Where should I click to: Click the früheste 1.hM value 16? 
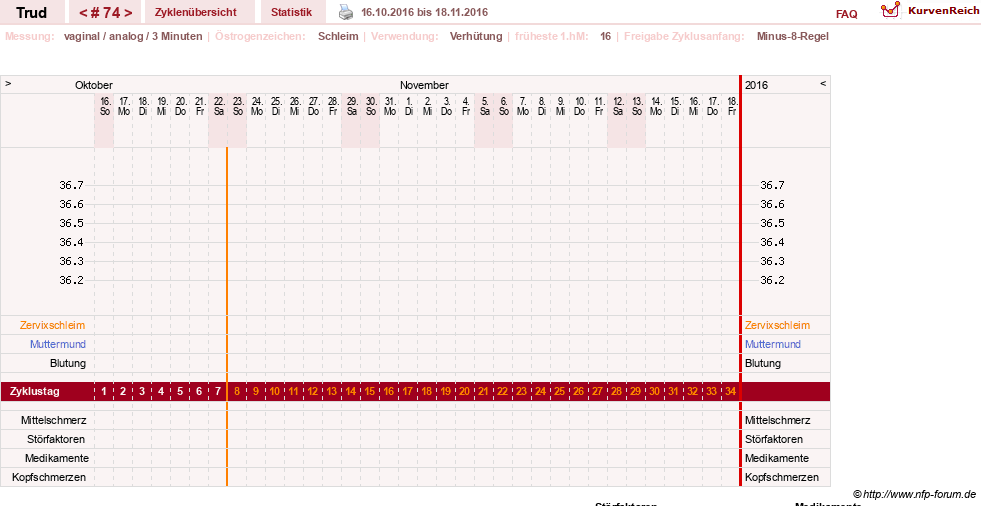click(x=606, y=36)
